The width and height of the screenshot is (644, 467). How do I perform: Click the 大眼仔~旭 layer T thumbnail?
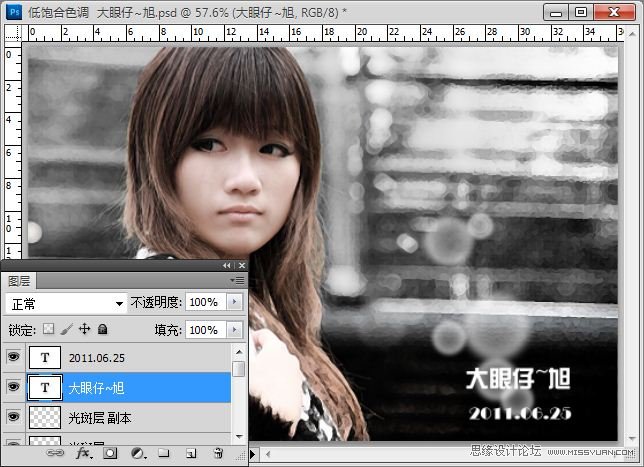[45, 387]
